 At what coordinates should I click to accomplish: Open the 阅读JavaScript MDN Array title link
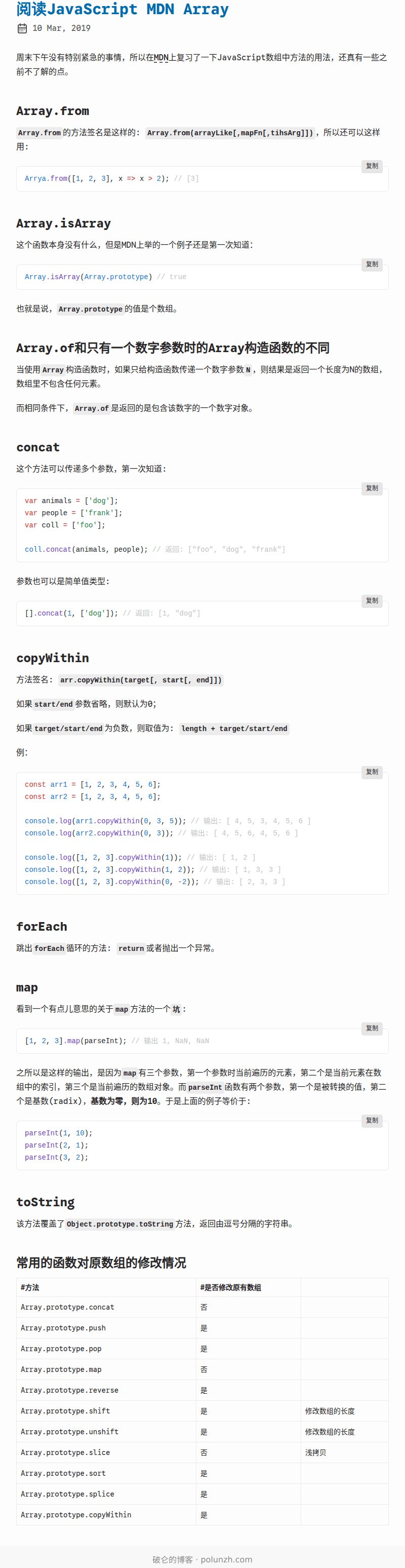[x=122, y=9]
